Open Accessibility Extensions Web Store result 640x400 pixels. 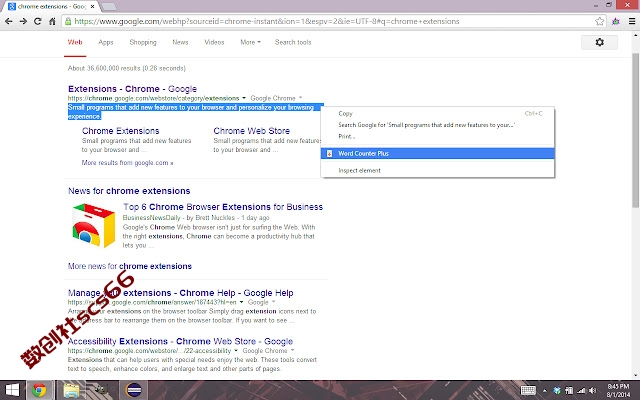coord(180,341)
